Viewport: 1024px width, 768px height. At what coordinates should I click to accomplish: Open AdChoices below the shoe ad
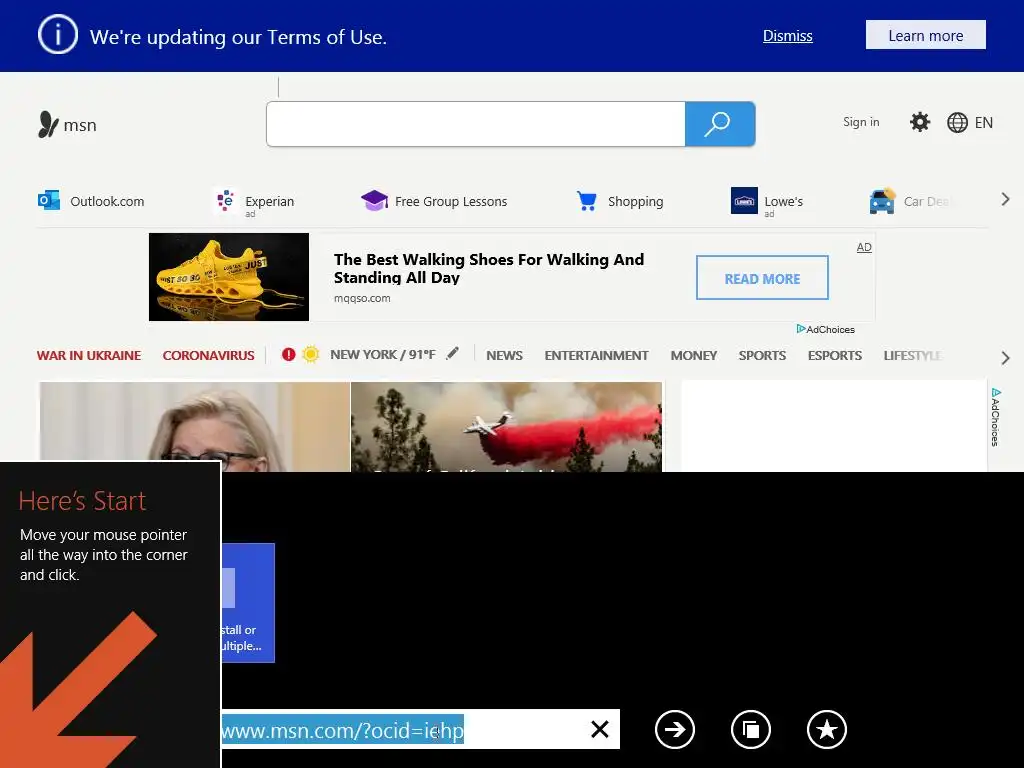pos(825,329)
